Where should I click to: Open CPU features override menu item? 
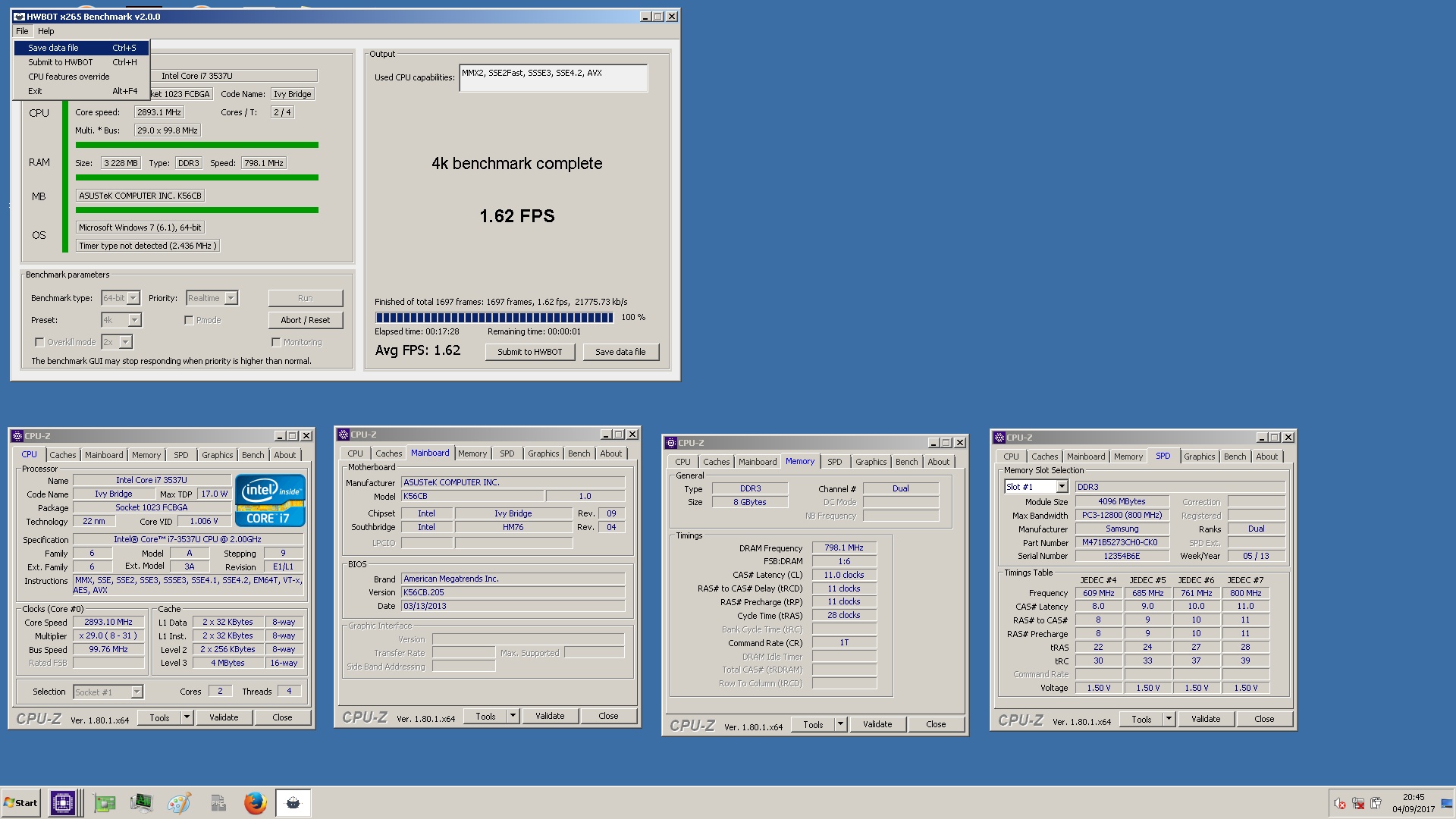point(81,77)
